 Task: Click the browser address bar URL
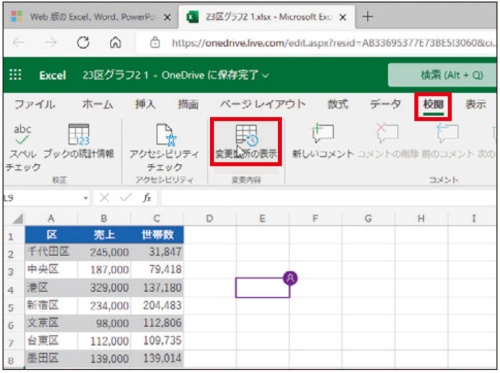point(333,43)
